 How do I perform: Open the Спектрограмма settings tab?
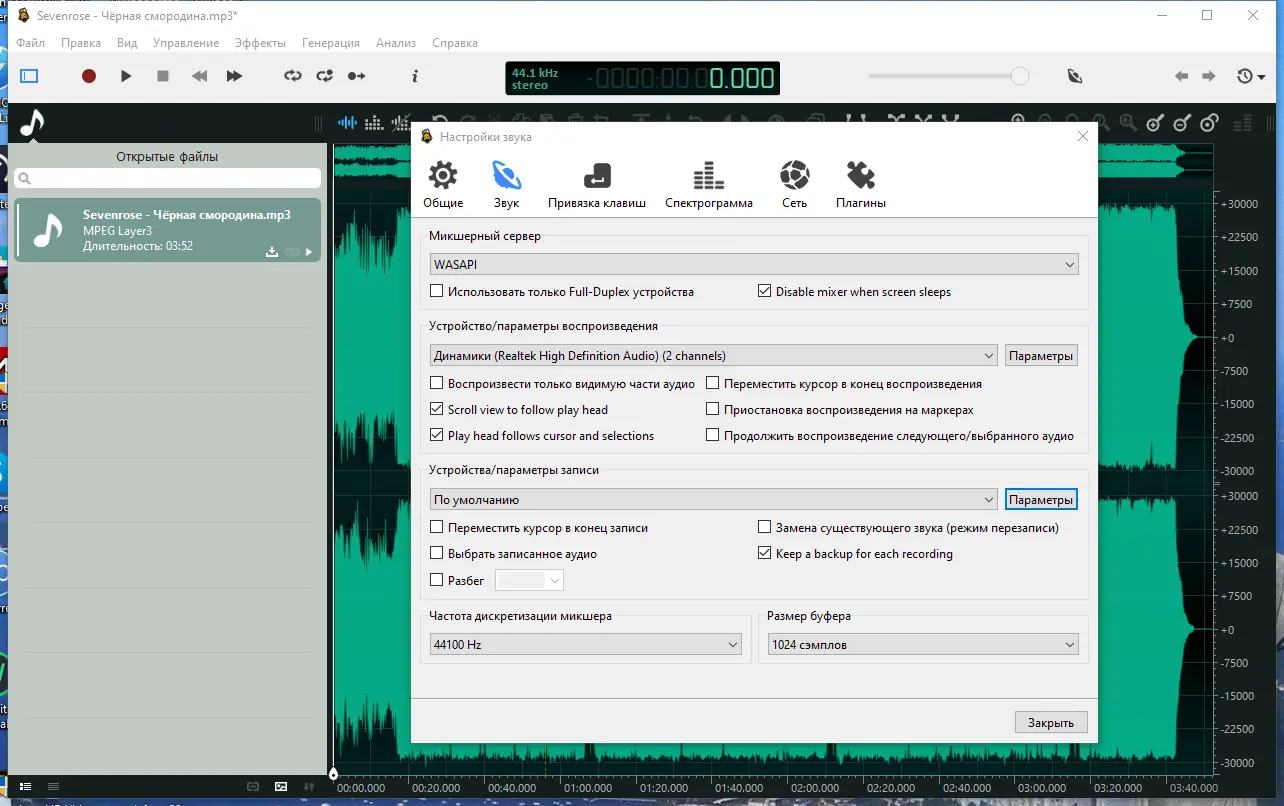point(709,185)
